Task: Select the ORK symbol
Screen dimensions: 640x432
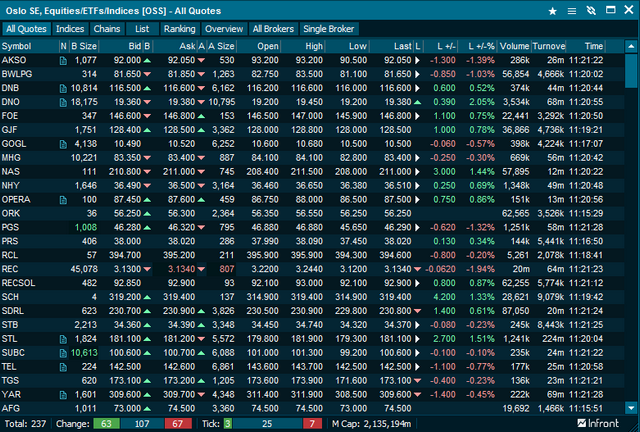Action: [11, 213]
